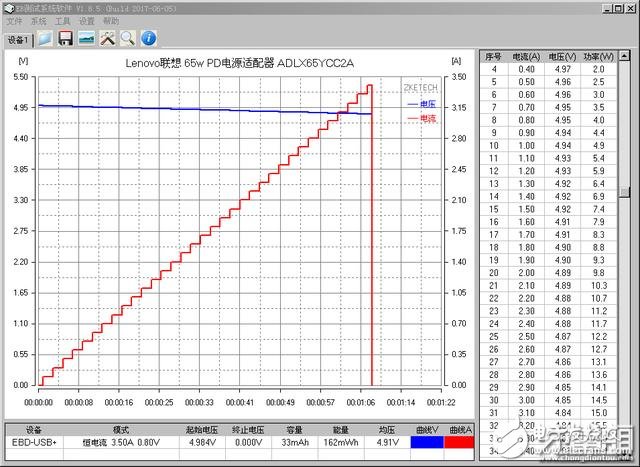Click the save floppy disk icon

pyautogui.click(x=66, y=39)
